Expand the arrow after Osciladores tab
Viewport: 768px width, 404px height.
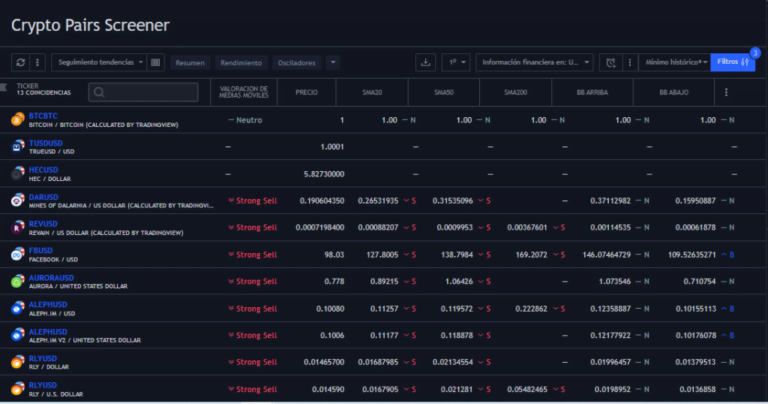pyautogui.click(x=333, y=62)
